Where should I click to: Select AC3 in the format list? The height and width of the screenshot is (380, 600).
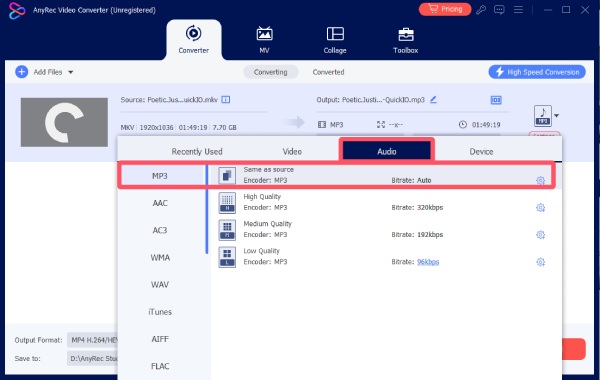click(160, 230)
